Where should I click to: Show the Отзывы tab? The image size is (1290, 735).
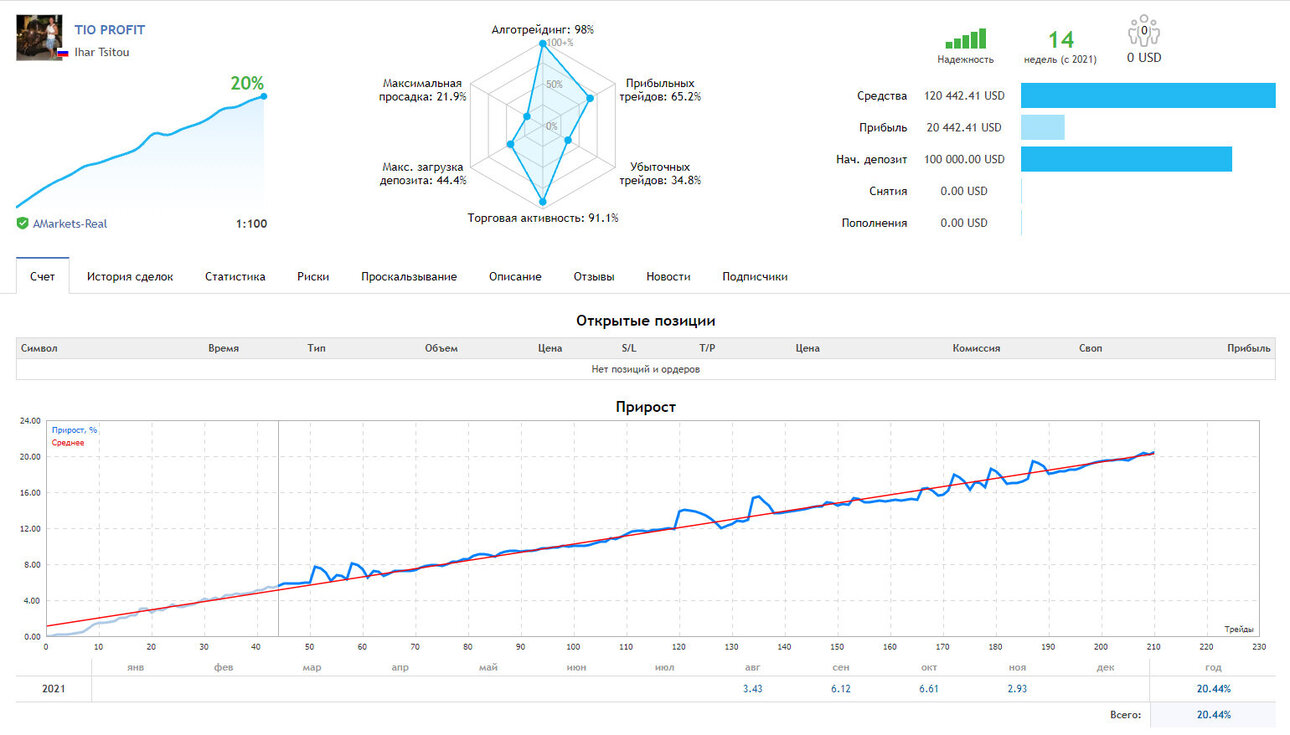(594, 276)
